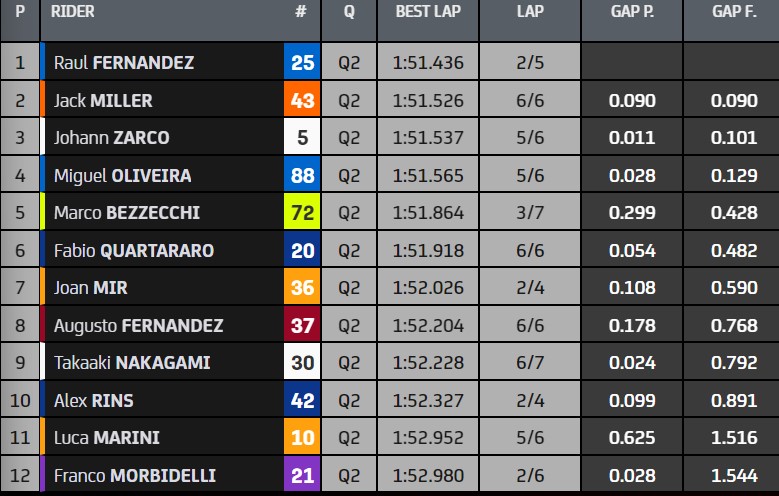Viewport: 779px width, 496px height.
Task: Click the orange number 43 badge
Action: click(302, 101)
